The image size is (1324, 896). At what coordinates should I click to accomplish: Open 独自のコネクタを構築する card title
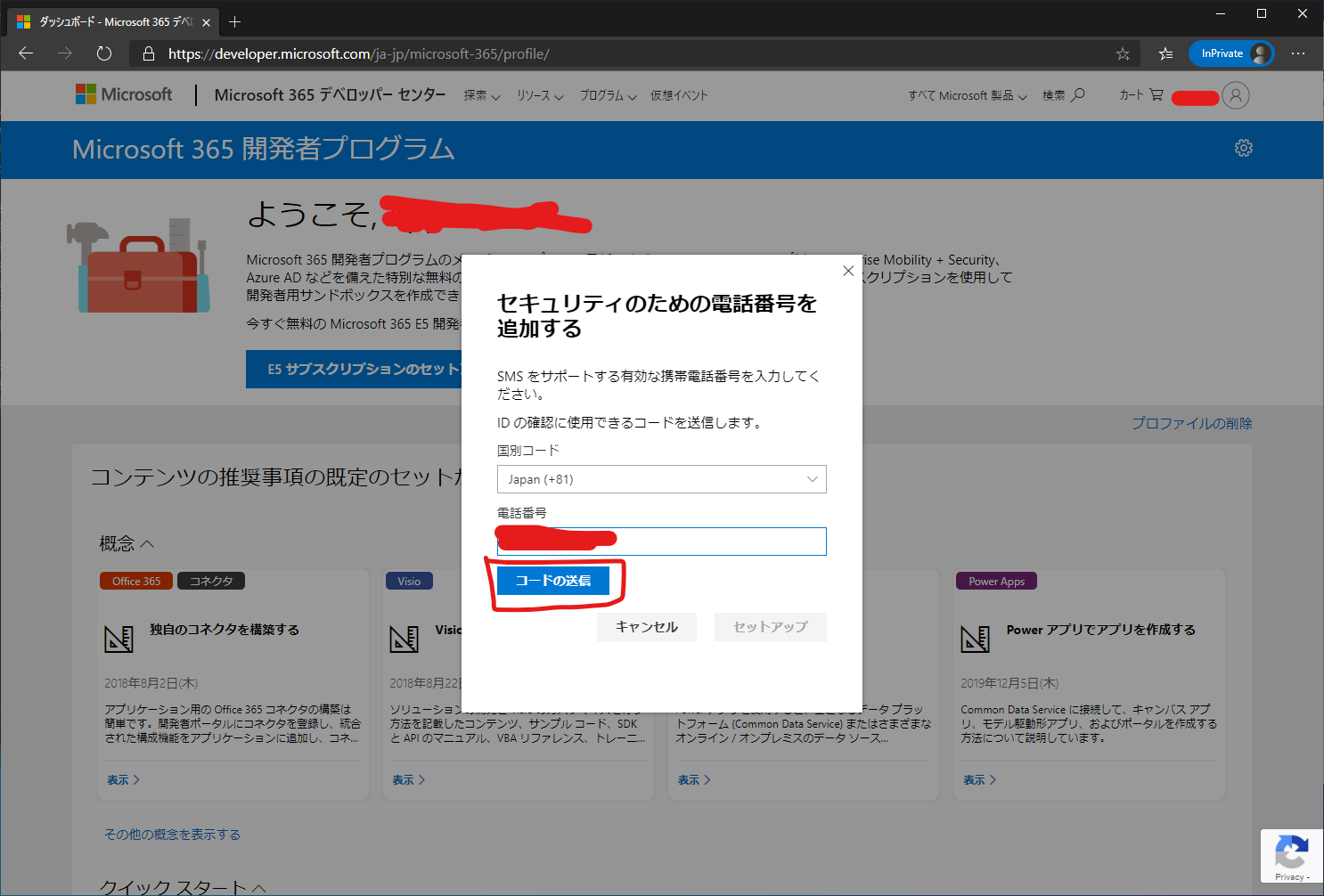click(225, 630)
